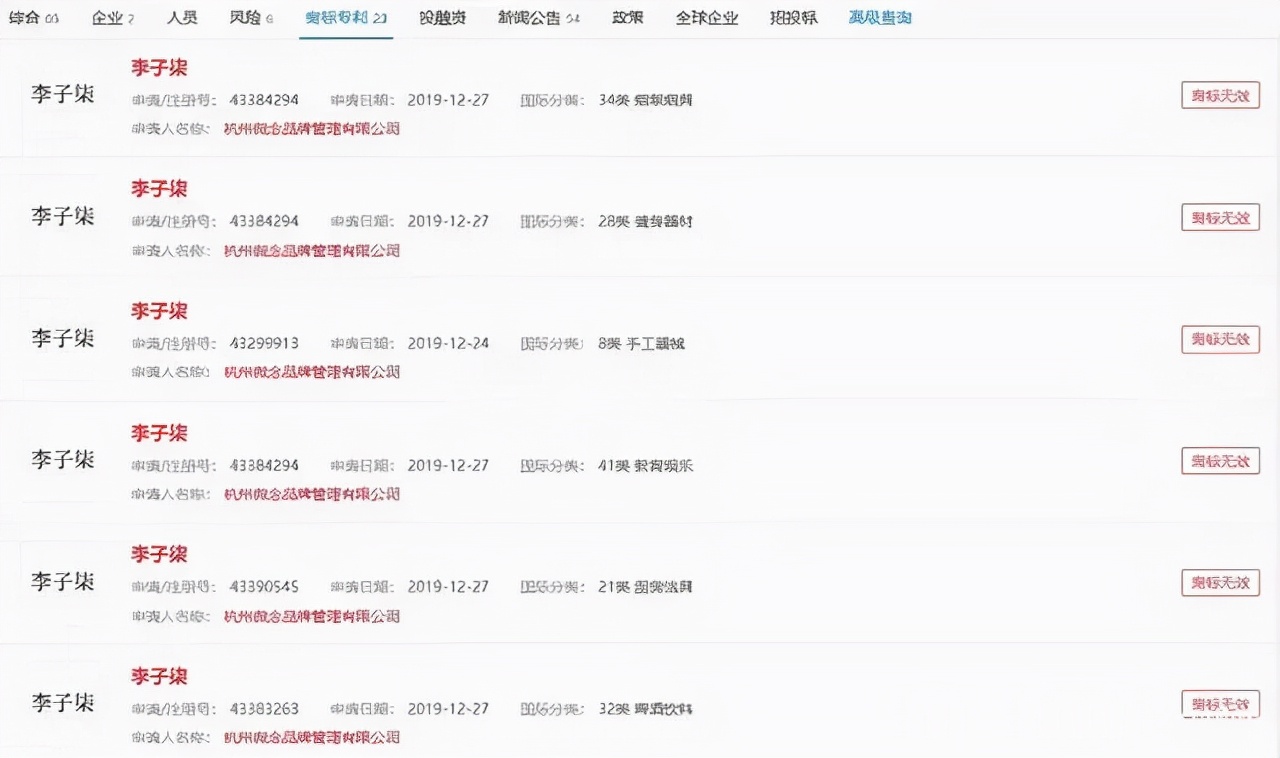Open red 李子柒 title in 8类 row
The width and height of the screenshot is (1280, 758).
coord(159,311)
